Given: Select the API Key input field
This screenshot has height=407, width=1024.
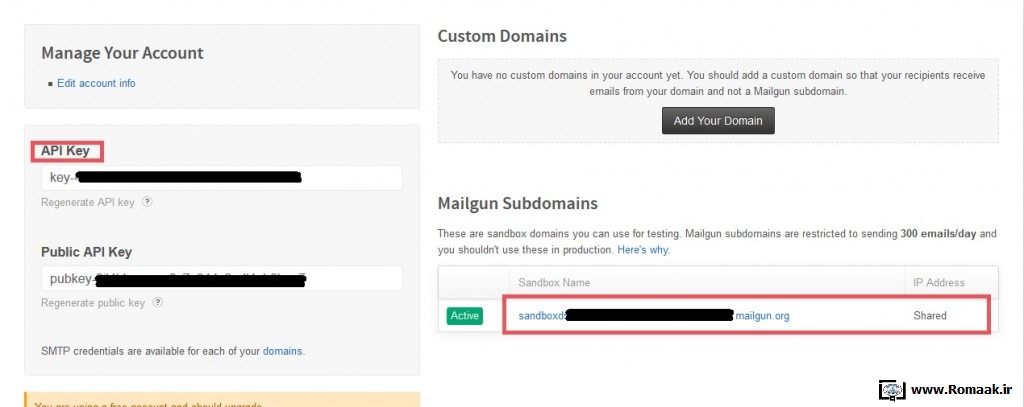Looking at the screenshot, I should click(x=222, y=178).
